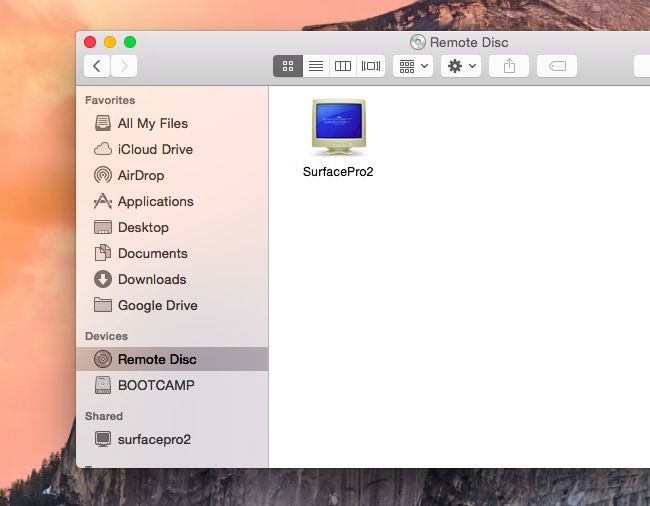Click the Favorites section header
Screen dimensions: 650x506
coord(110,100)
